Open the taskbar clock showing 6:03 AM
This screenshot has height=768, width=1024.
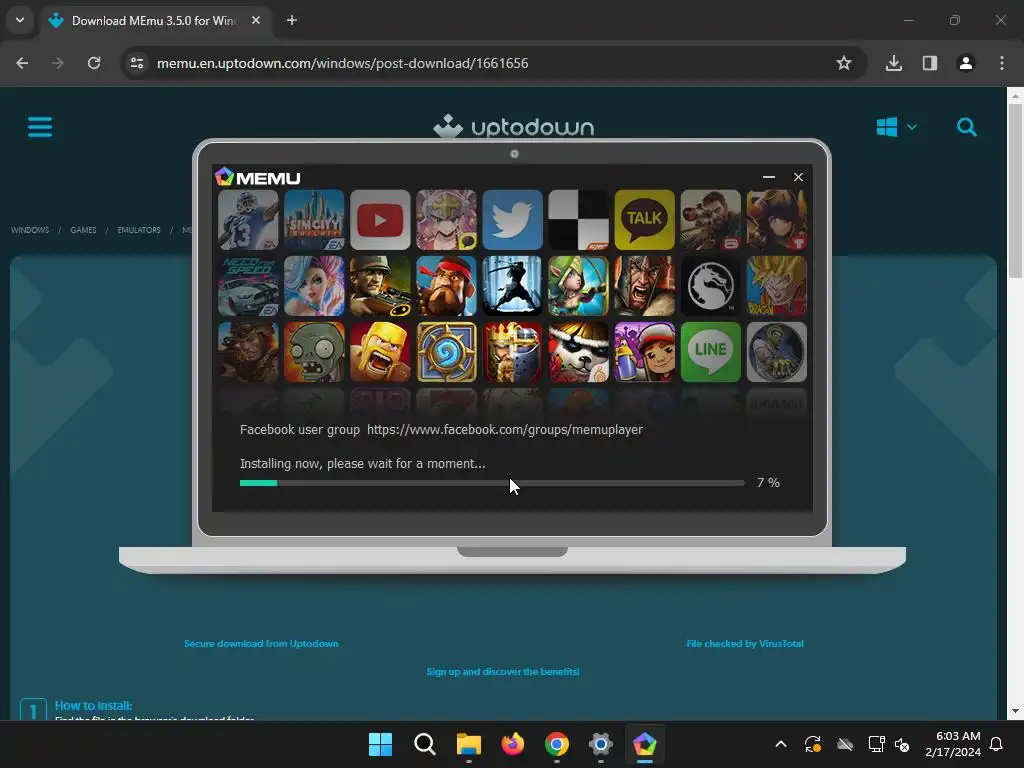[953, 744]
